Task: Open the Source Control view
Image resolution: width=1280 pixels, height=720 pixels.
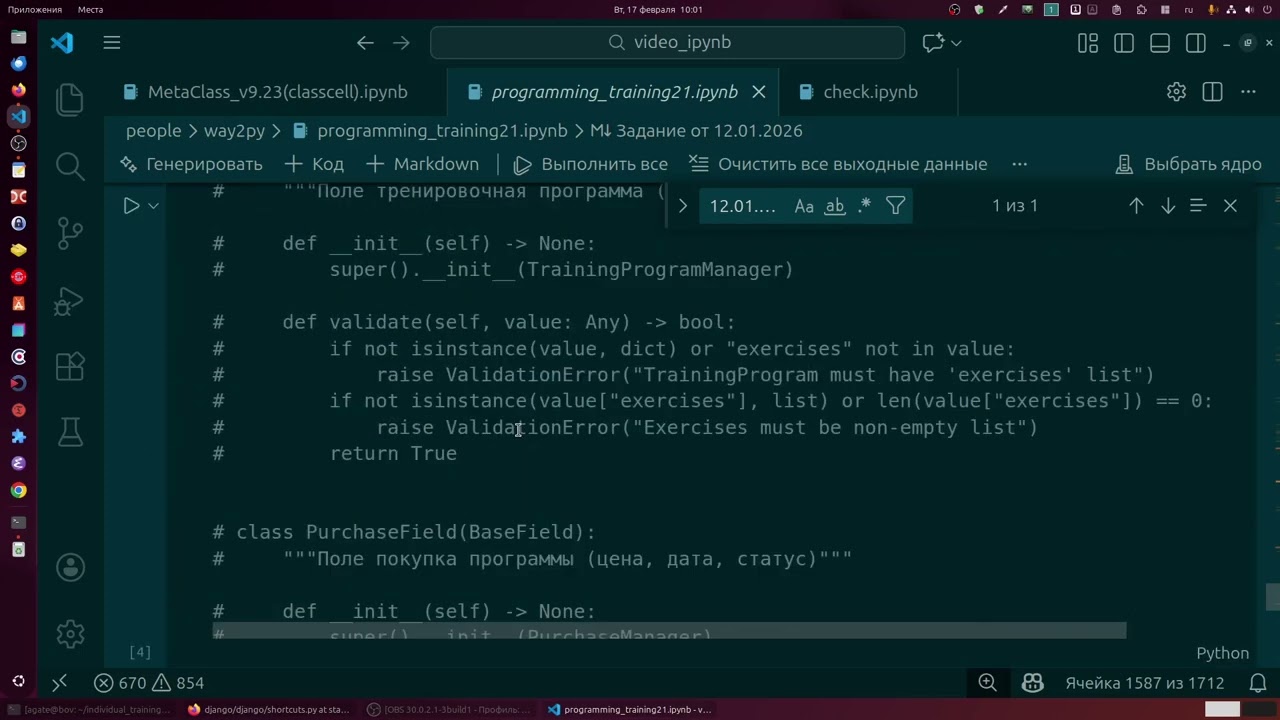Action: pos(70,232)
